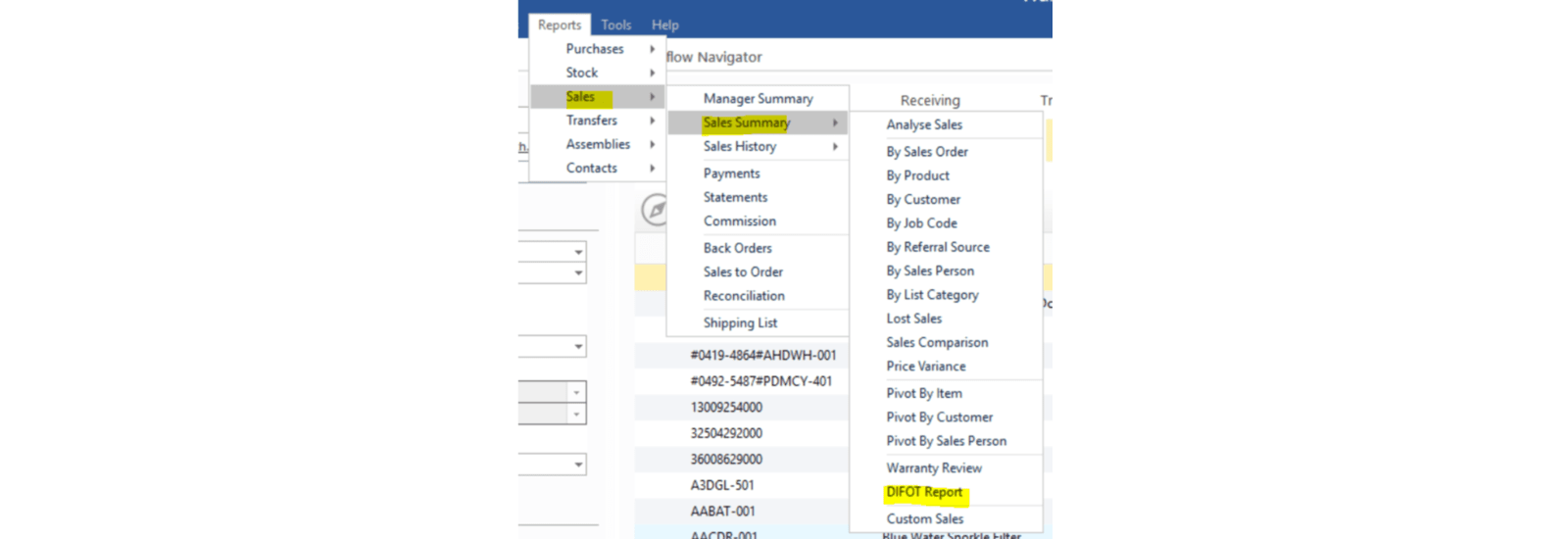Image resolution: width=1568 pixels, height=539 pixels.
Task: Select Sales Summary submenu entry
Action: pos(758,122)
